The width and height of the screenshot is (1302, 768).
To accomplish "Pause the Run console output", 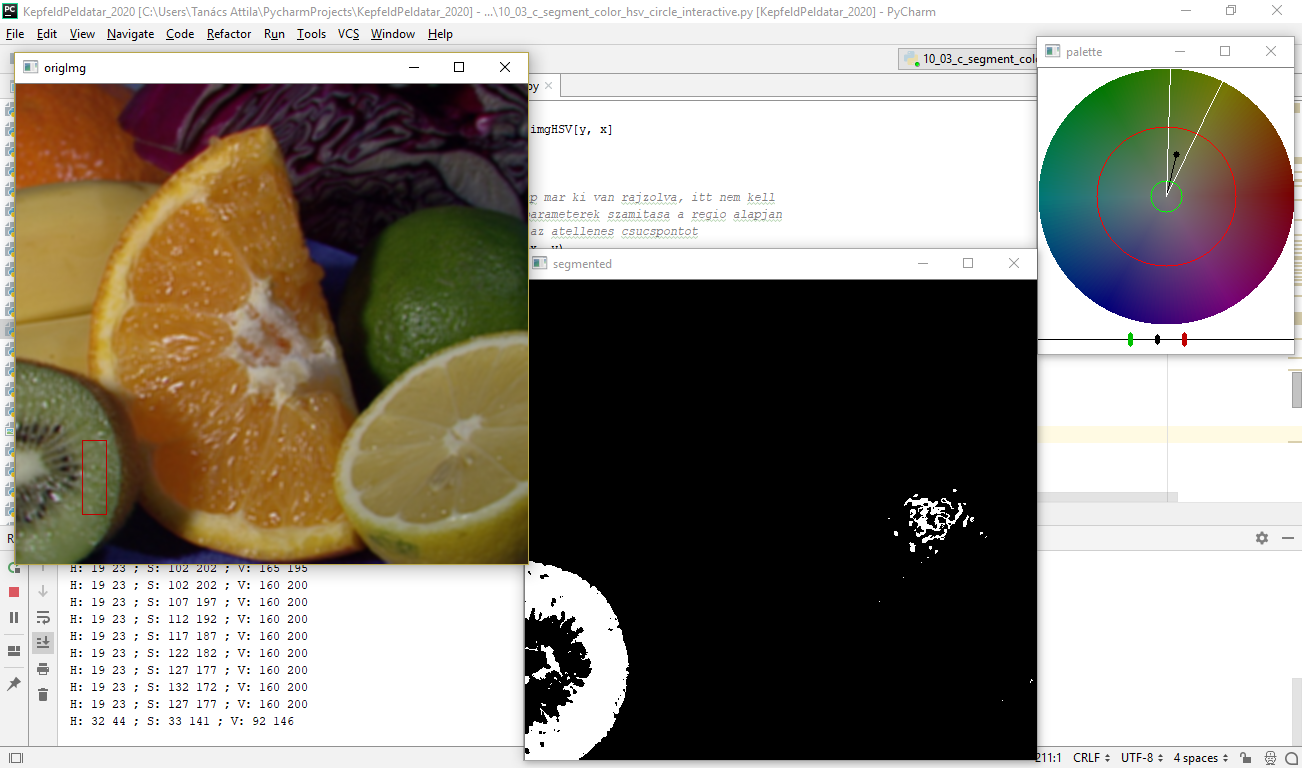I will 14,617.
